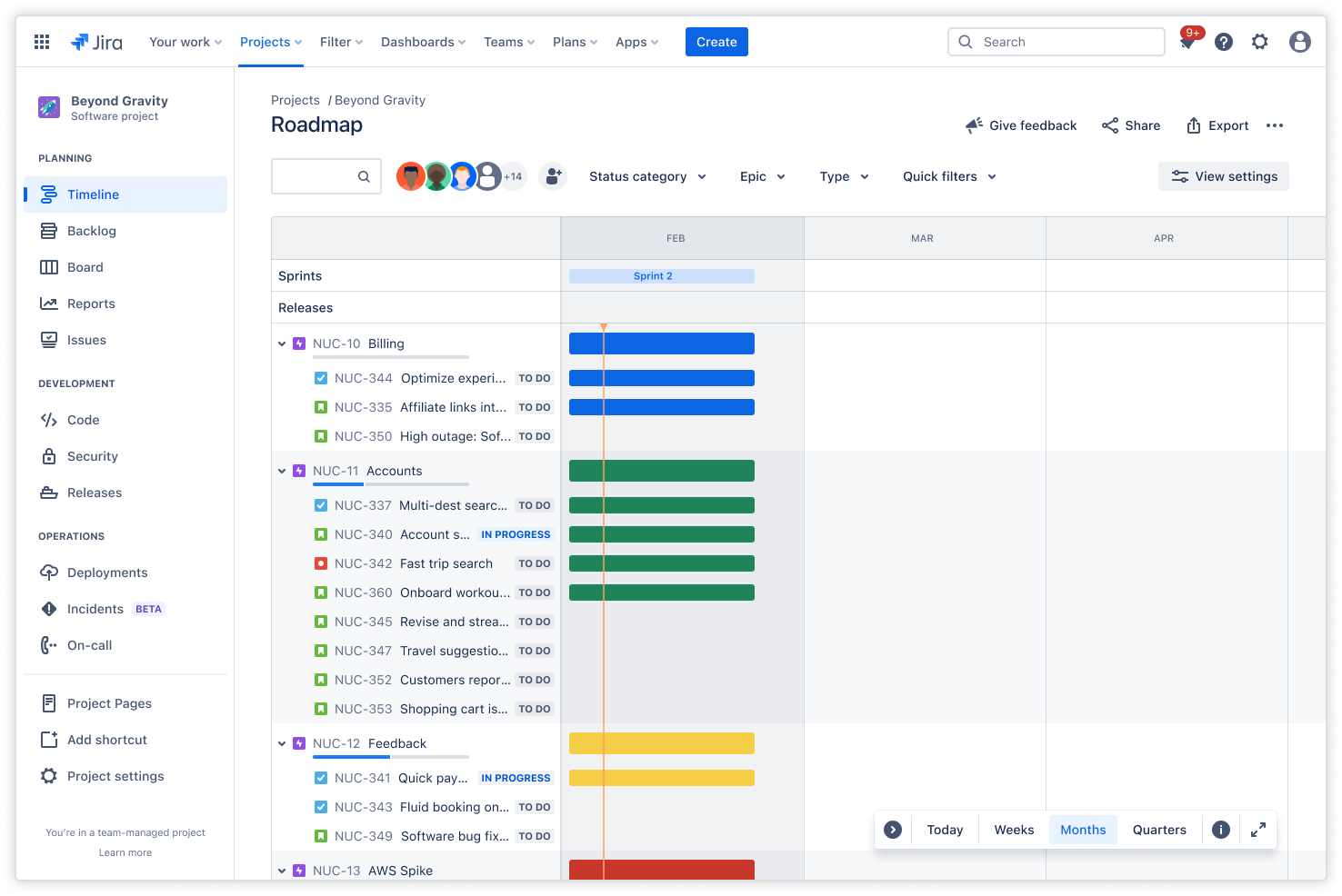Open the Quick filters dropdown

[948, 176]
